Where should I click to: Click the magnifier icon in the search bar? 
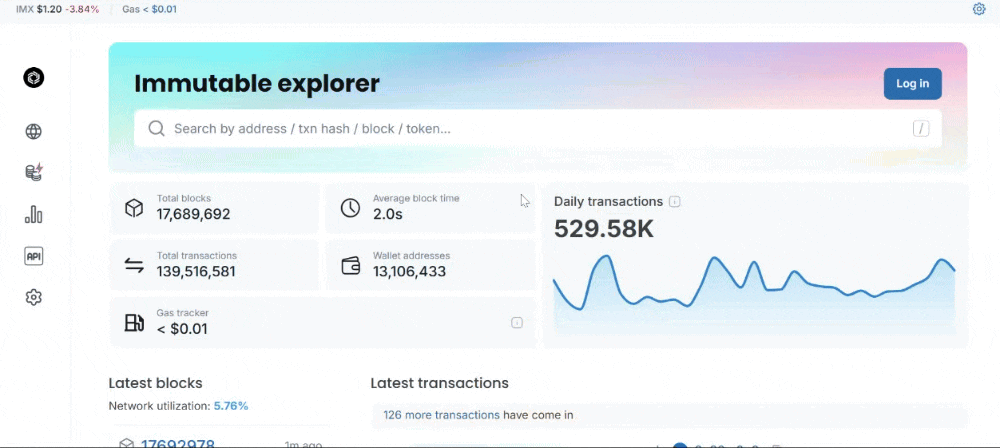(156, 129)
